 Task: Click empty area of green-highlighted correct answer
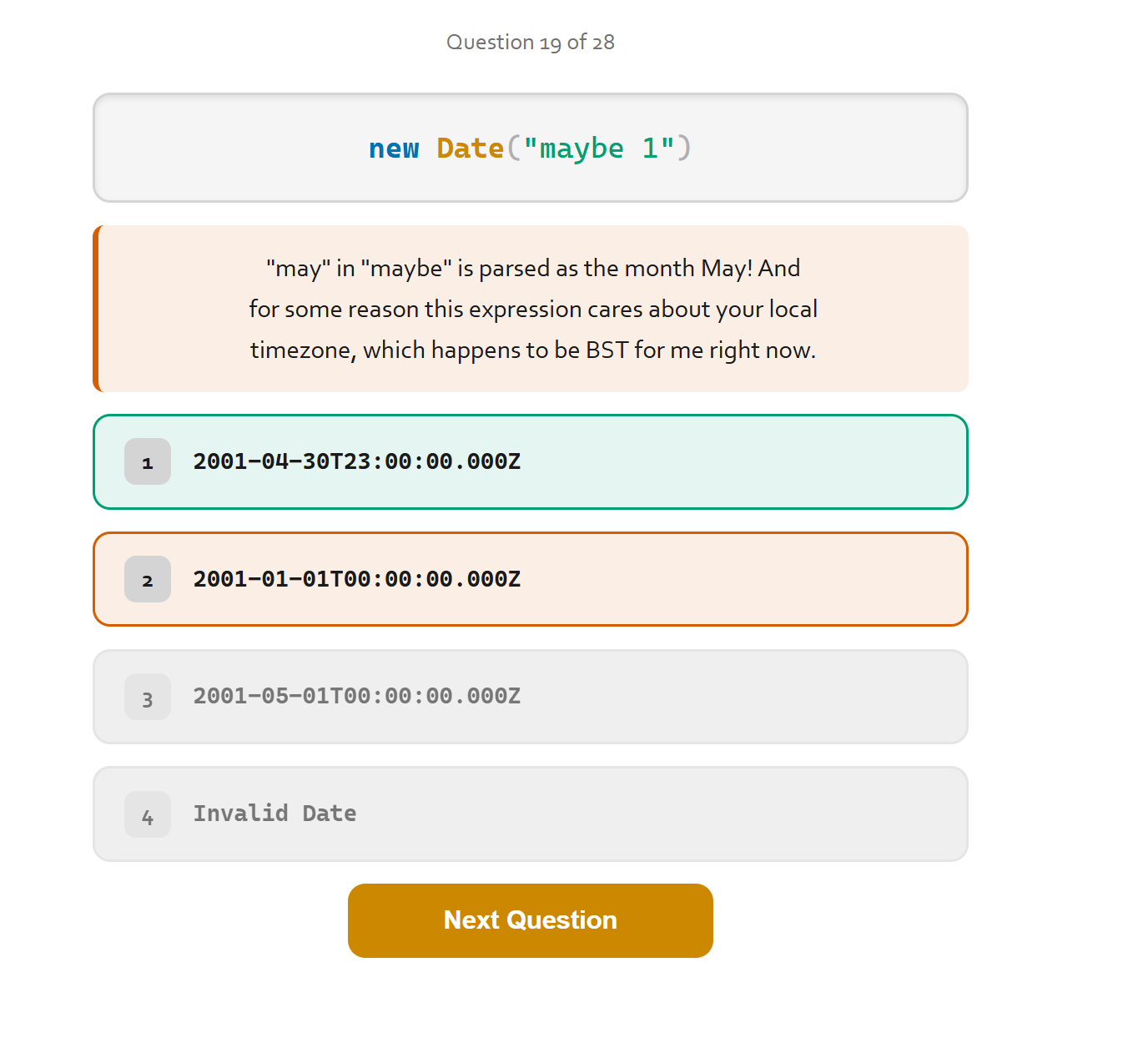pos(743,461)
